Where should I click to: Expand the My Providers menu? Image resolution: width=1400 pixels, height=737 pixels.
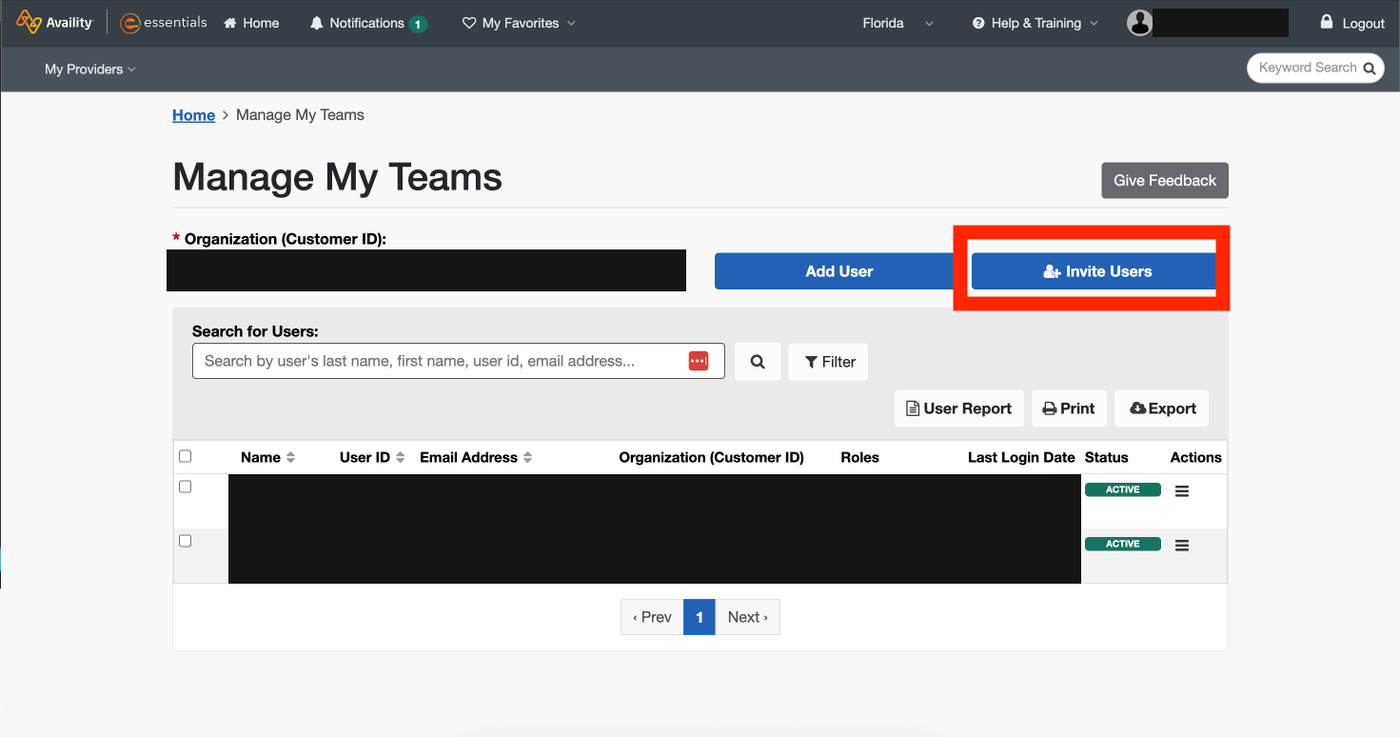pos(90,69)
